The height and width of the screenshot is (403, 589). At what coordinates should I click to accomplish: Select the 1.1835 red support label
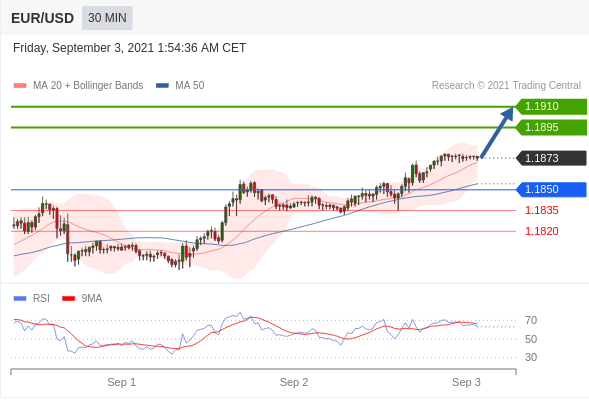(541, 210)
